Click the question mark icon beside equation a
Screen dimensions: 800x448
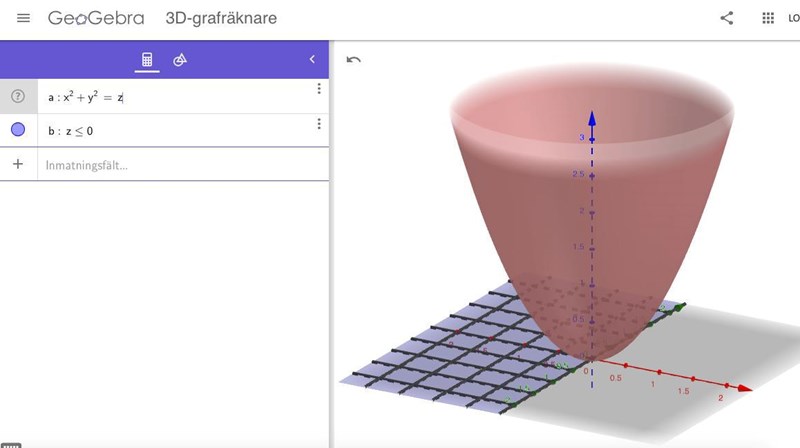(18, 97)
